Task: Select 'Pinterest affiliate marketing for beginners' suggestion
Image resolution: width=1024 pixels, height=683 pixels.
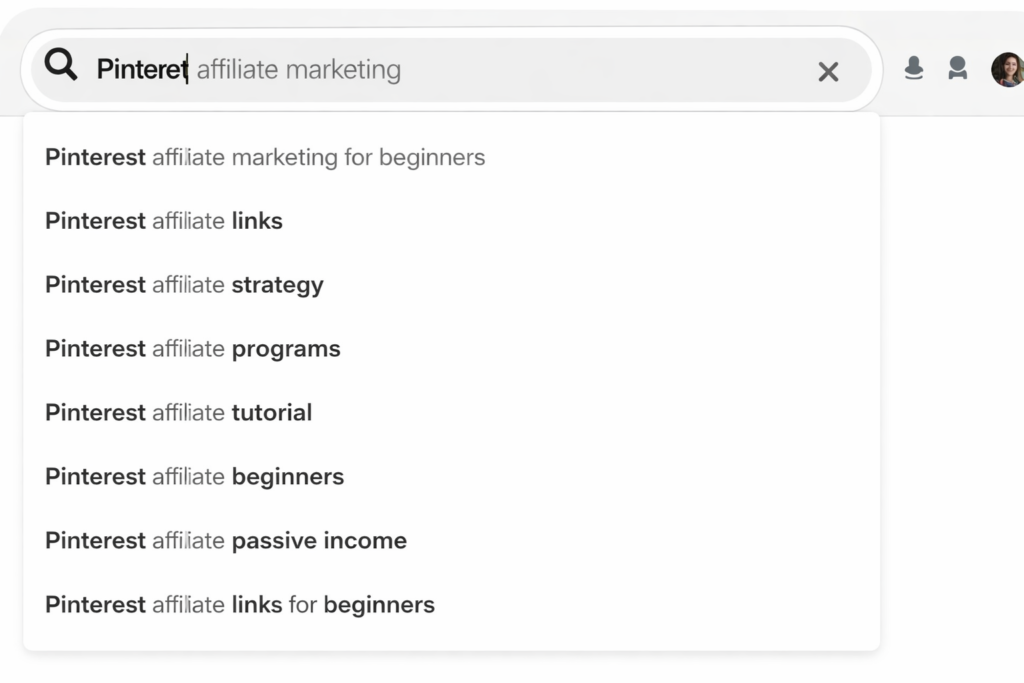Action: pyautogui.click(x=265, y=157)
